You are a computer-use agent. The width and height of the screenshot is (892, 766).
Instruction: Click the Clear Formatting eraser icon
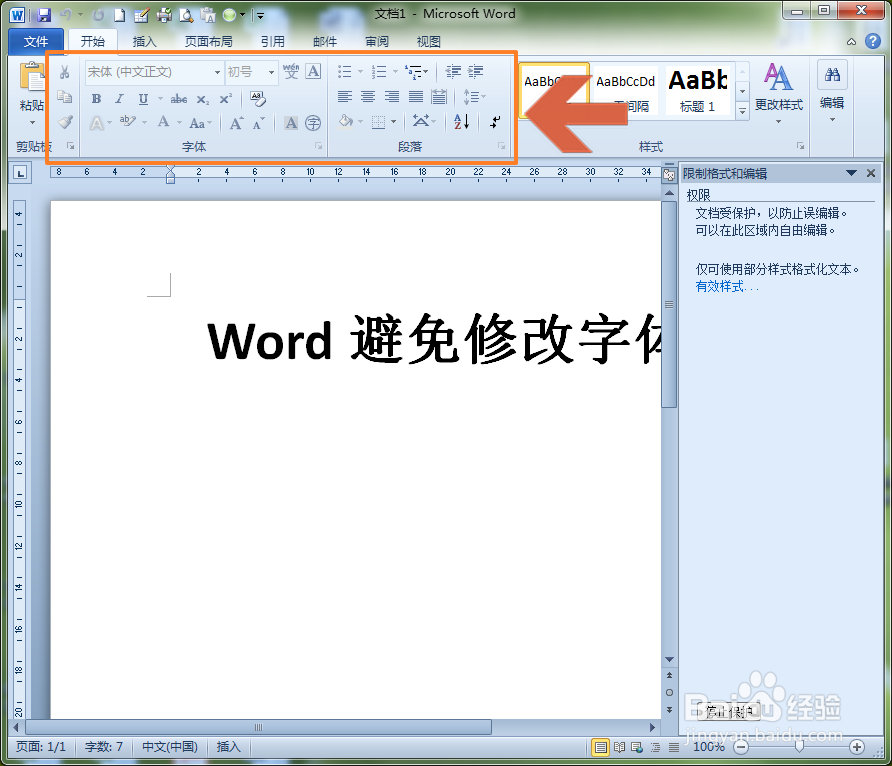coord(258,99)
